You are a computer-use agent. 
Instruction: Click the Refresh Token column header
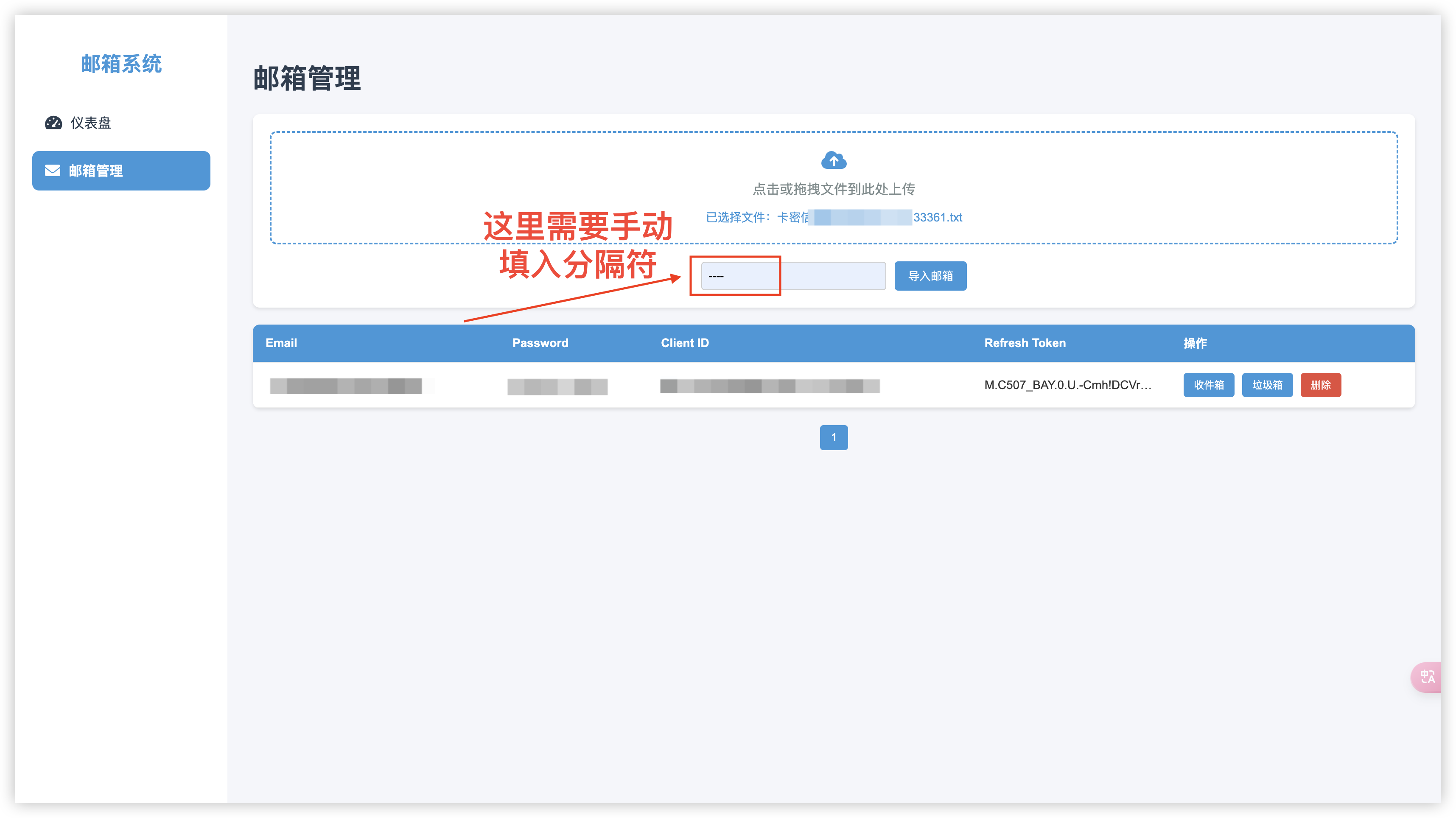(1025, 343)
